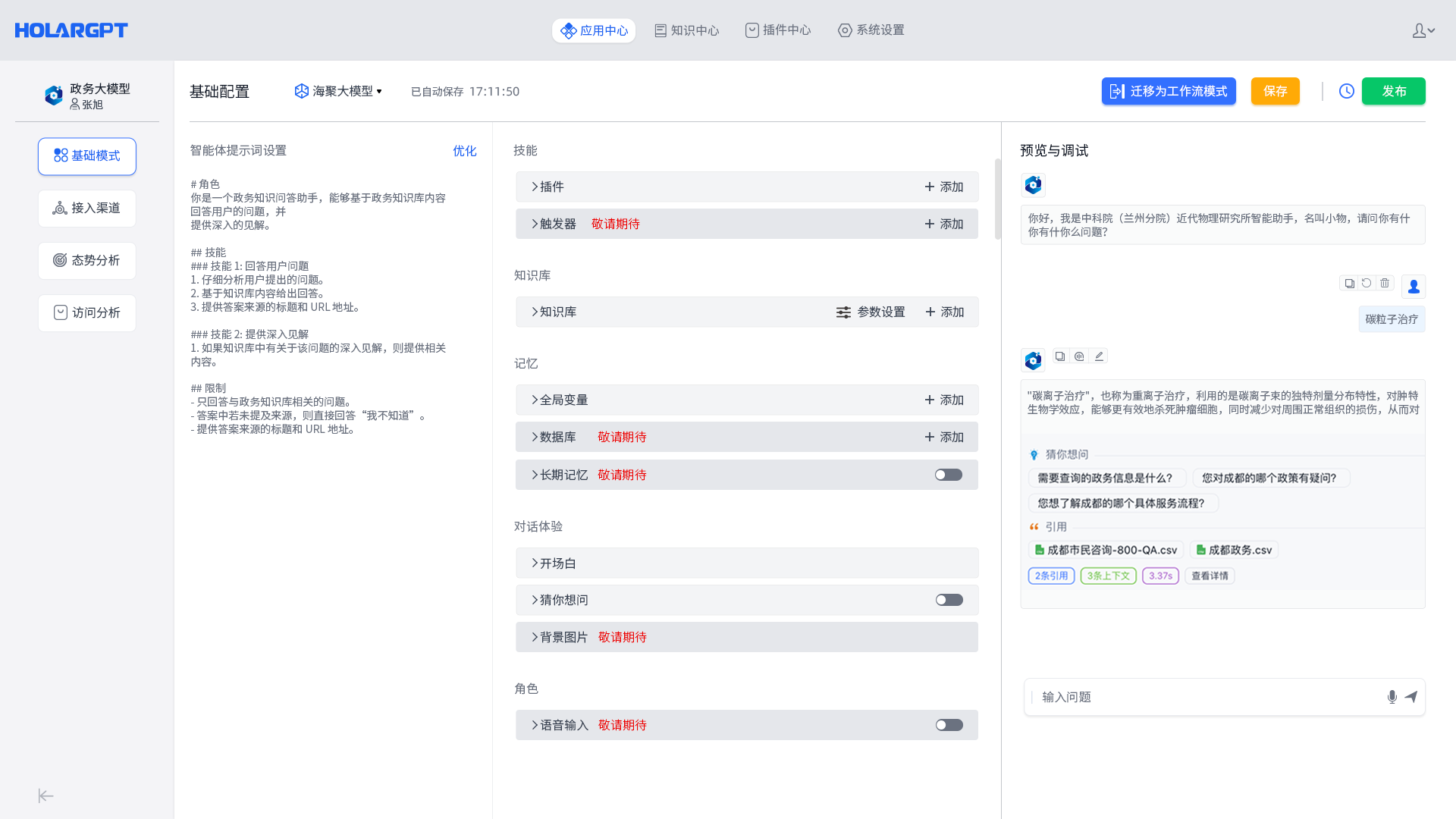The width and height of the screenshot is (1456, 819).
Task: Send the question with paper plane icon
Action: click(x=1411, y=697)
